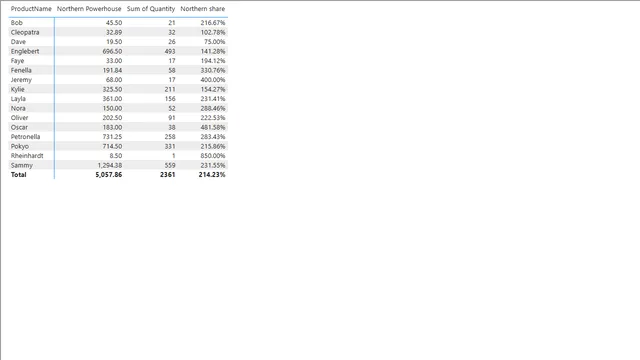The width and height of the screenshot is (640, 360).
Task: Select the Fenella product name cell
Action: (21, 70)
